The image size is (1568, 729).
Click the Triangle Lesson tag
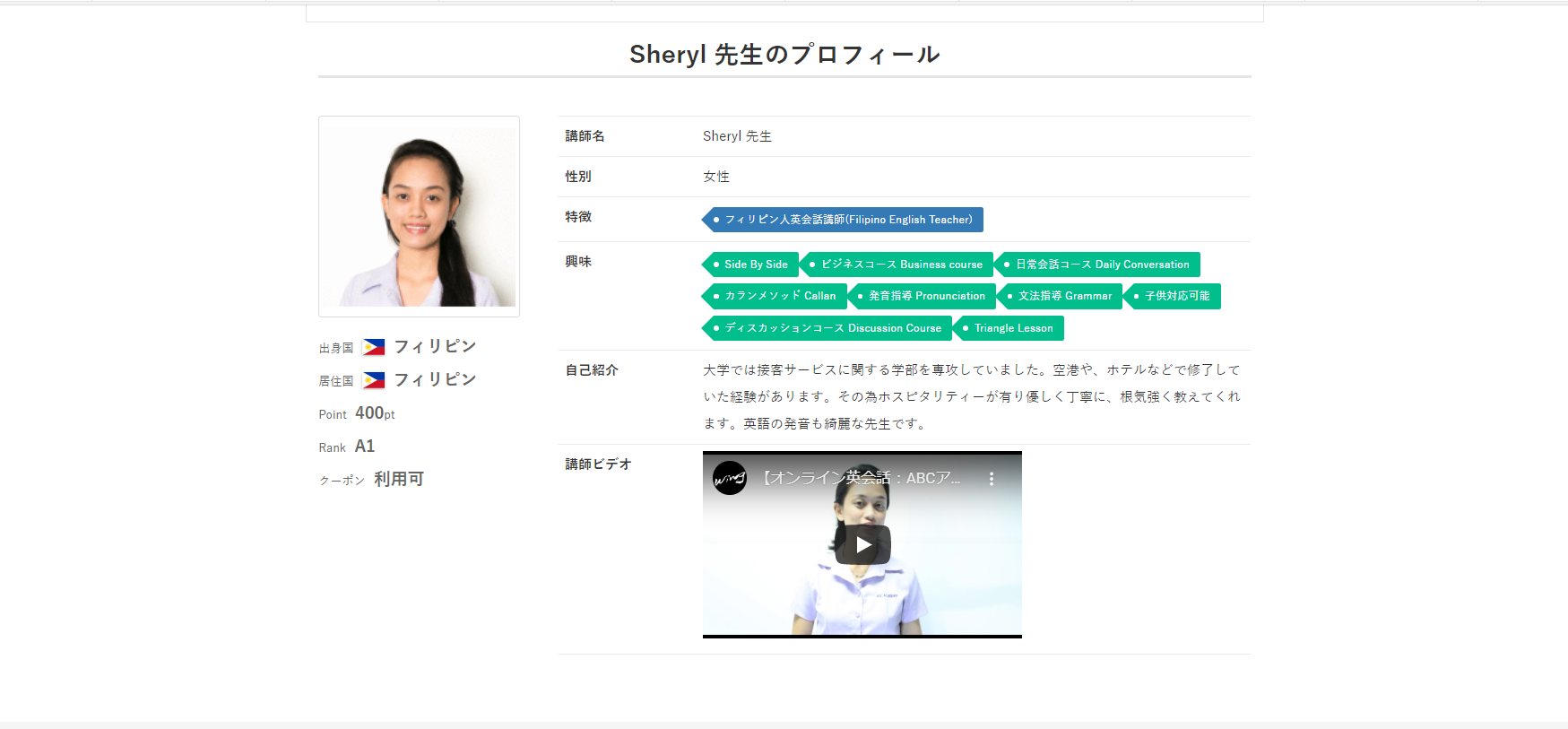tap(1009, 328)
